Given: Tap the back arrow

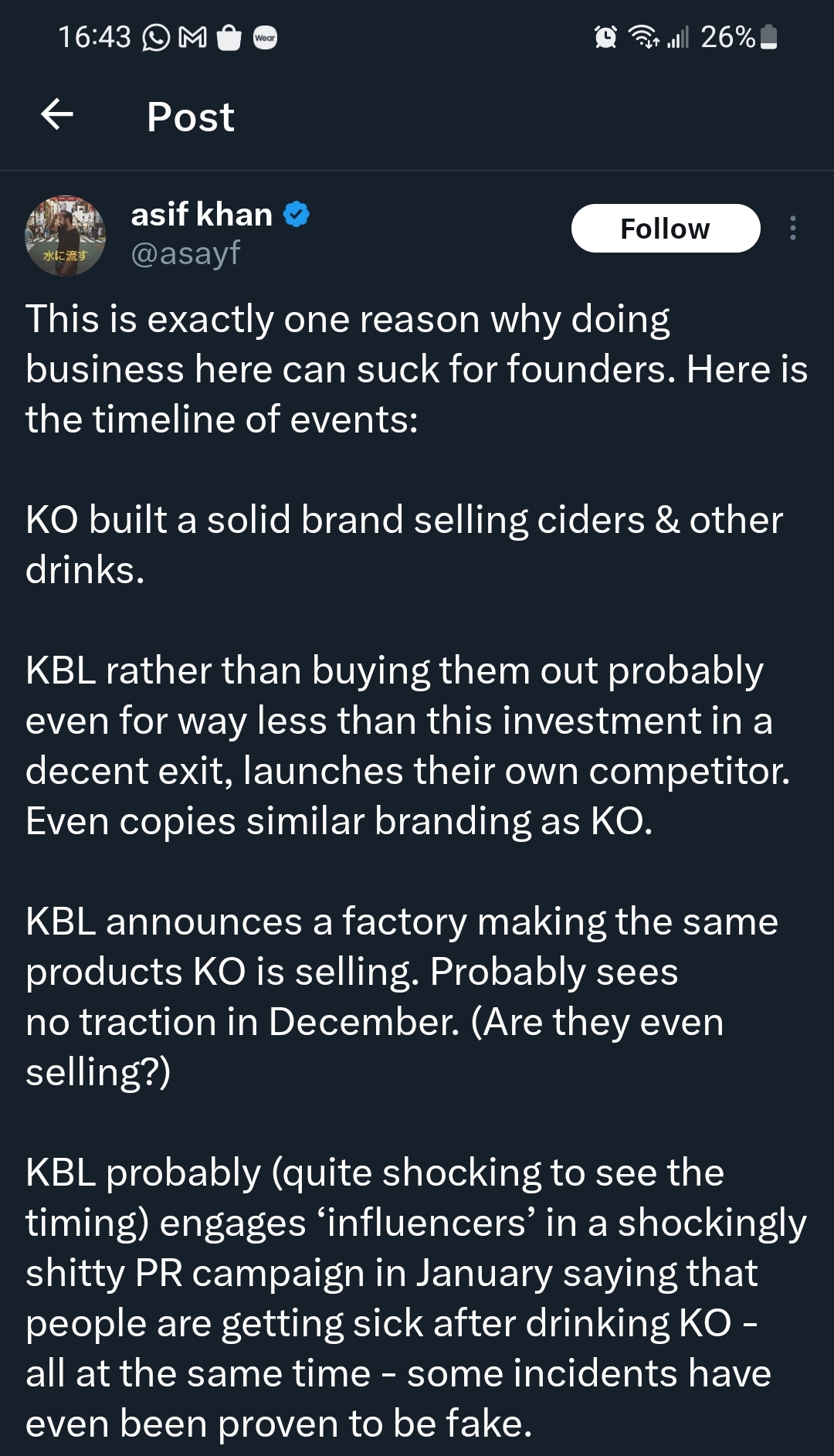Looking at the screenshot, I should [57, 115].
